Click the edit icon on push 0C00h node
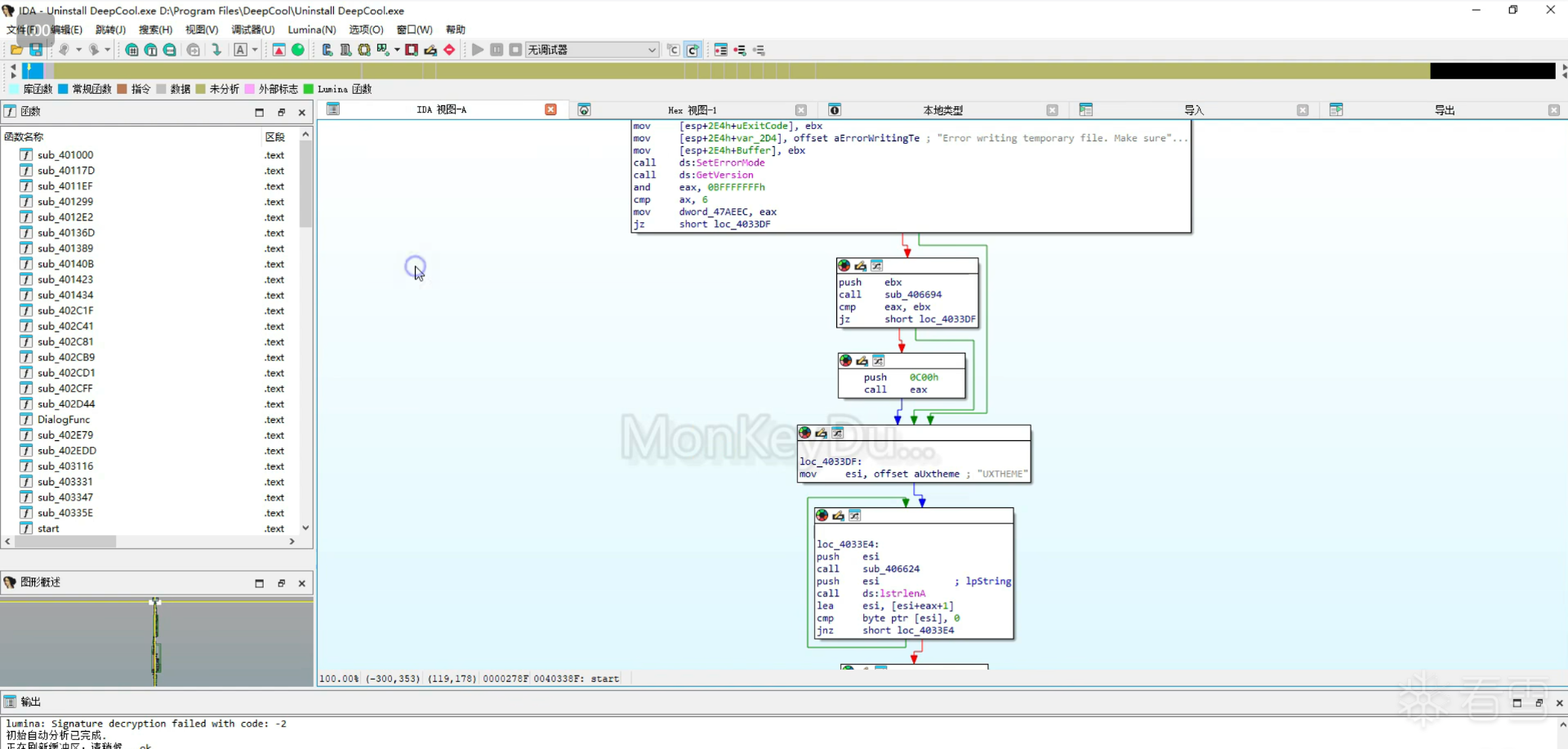The image size is (1568, 749). click(862, 360)
